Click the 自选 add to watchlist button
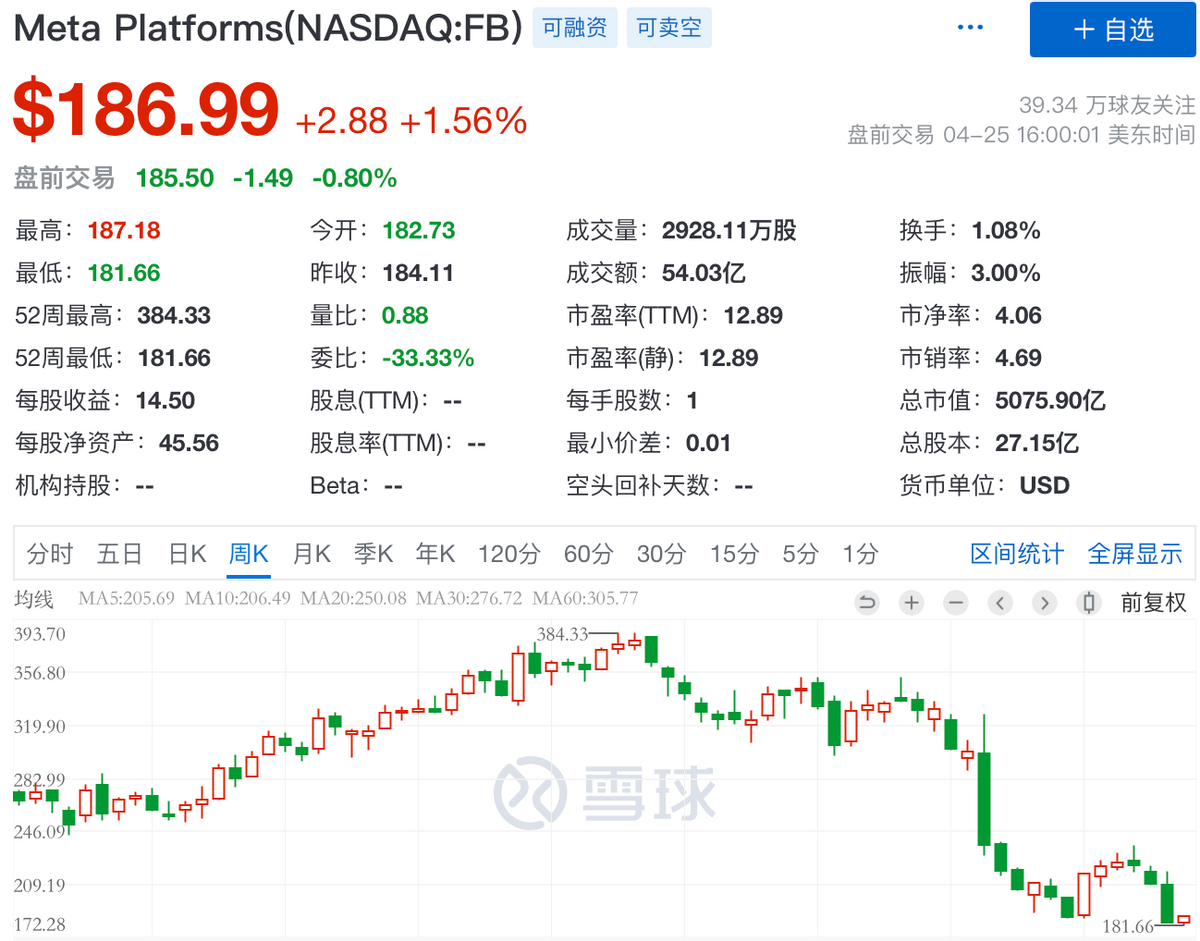1200x941 pixels. point(1113,30)
